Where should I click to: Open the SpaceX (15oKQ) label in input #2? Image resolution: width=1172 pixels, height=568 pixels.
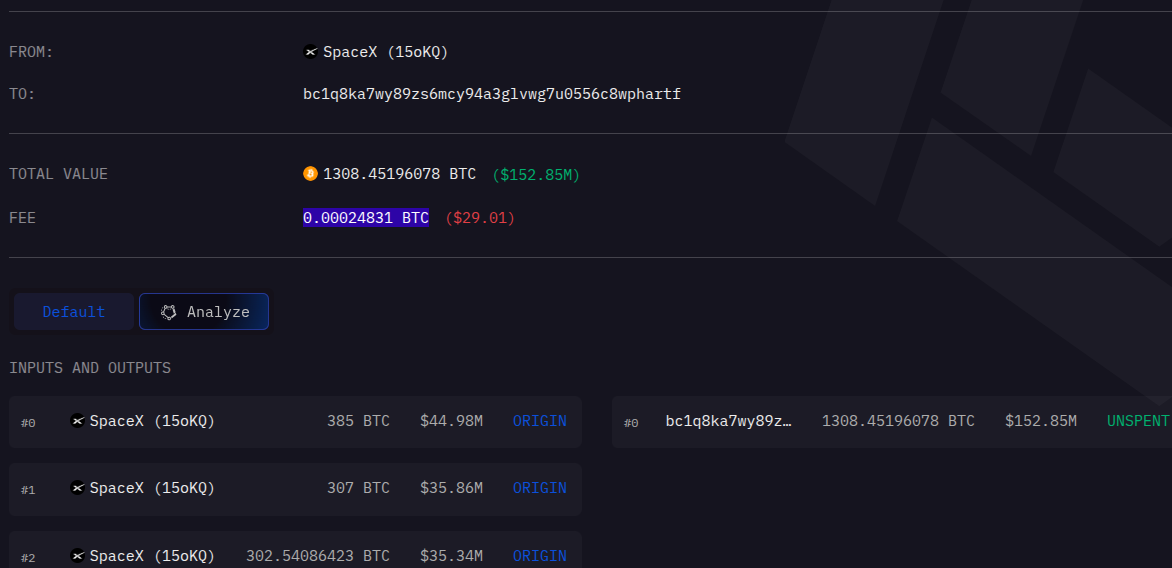pos(152,555)
